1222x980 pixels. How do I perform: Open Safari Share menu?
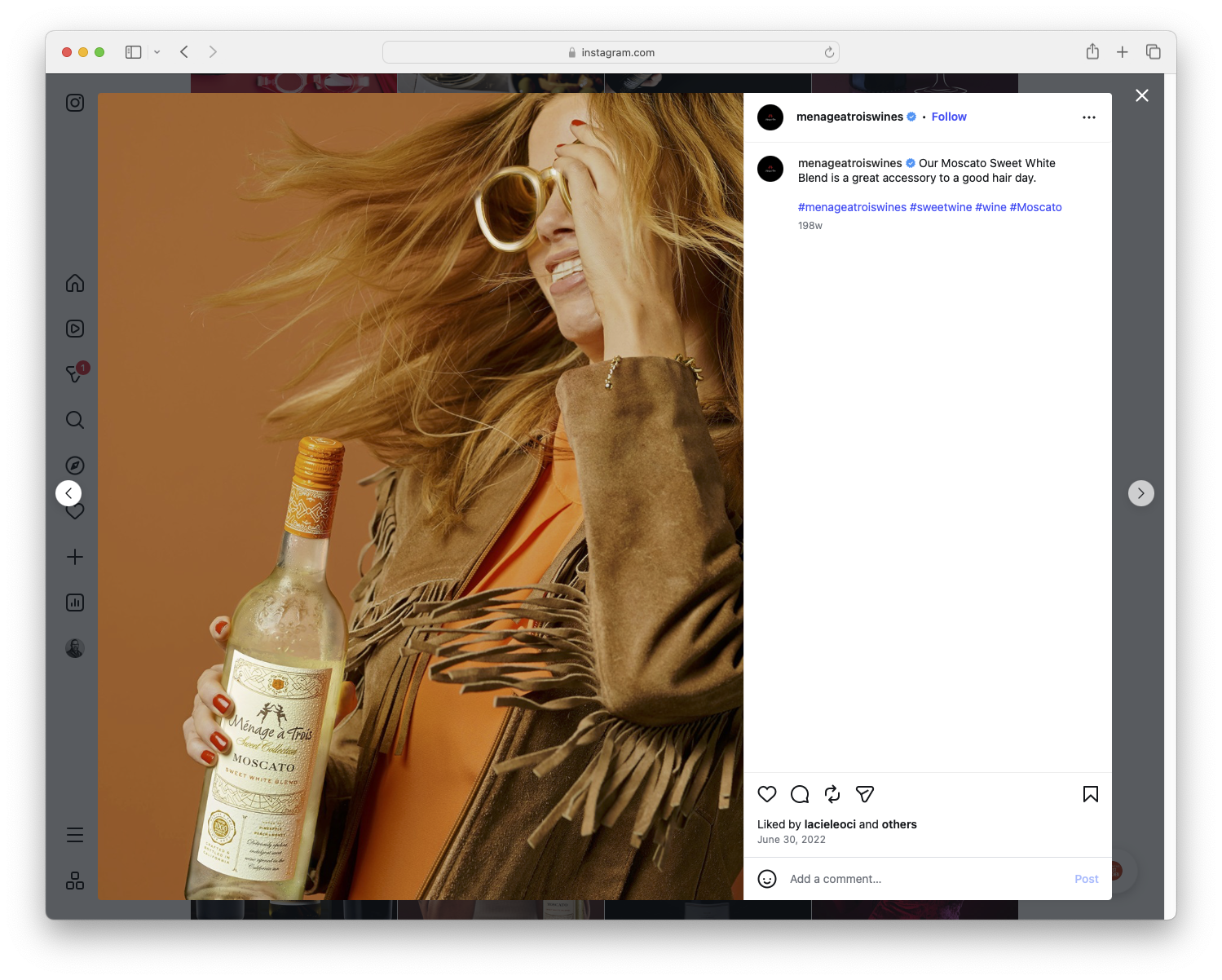tap(1092, 51)
